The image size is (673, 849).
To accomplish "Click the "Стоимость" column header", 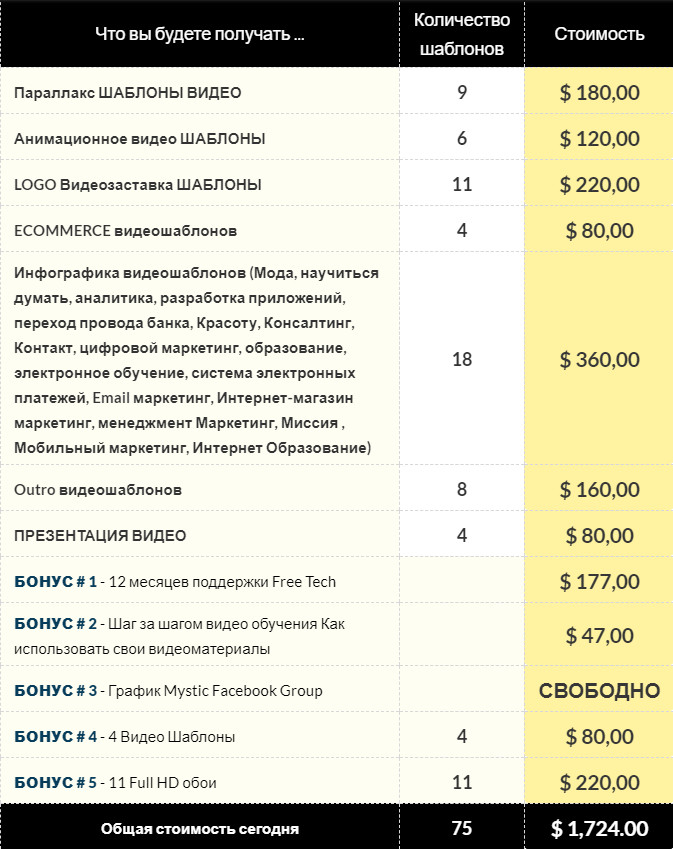I will tap(599, 34).
